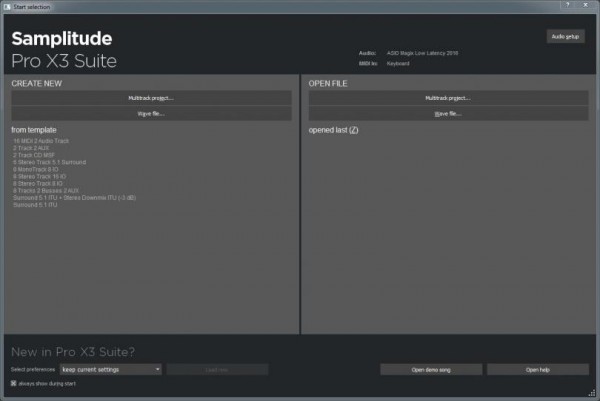Open an existing Wave file
600x401 pixels.
tap(448, 114)
